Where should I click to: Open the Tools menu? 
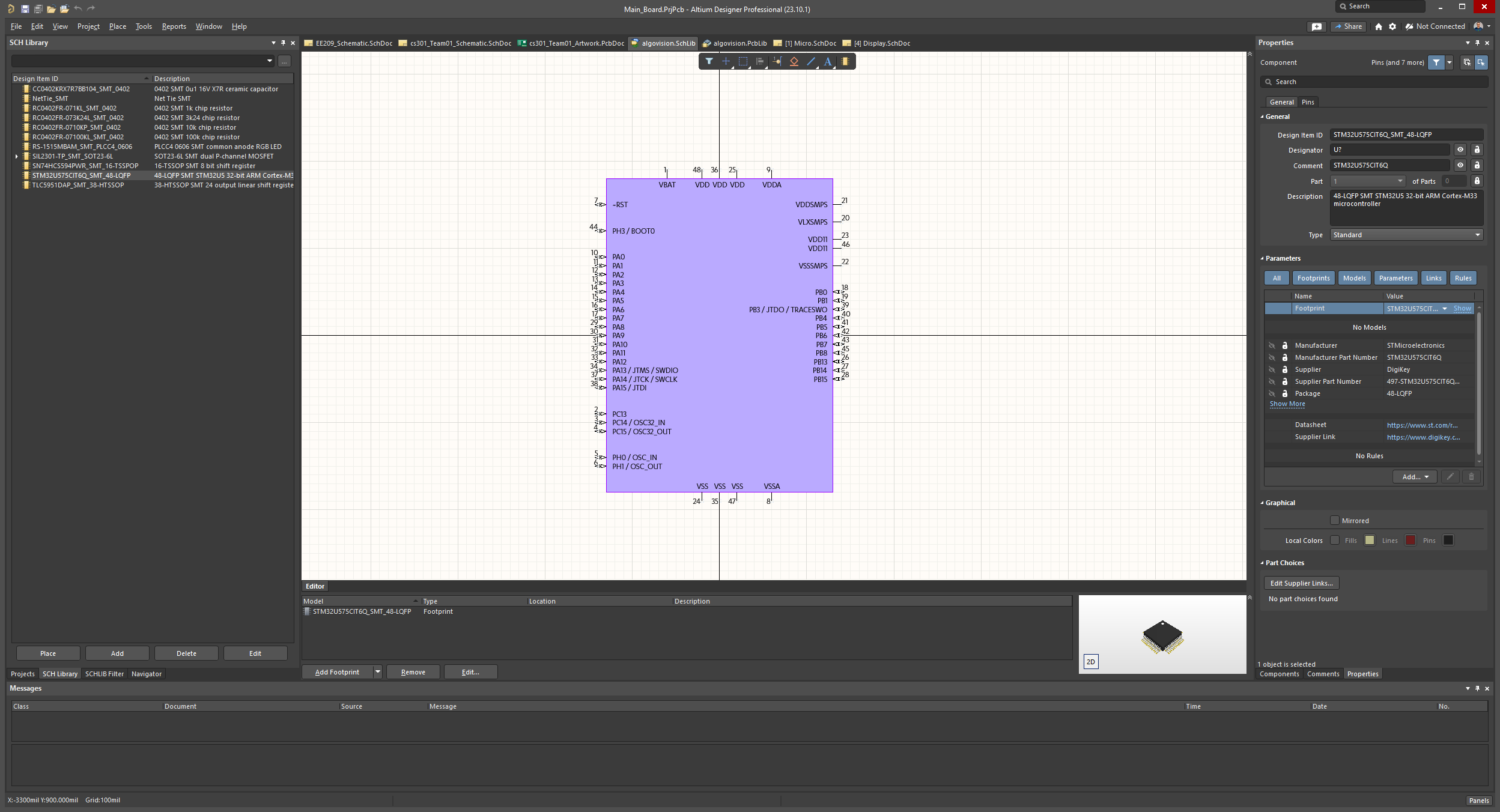pos(144,26)
